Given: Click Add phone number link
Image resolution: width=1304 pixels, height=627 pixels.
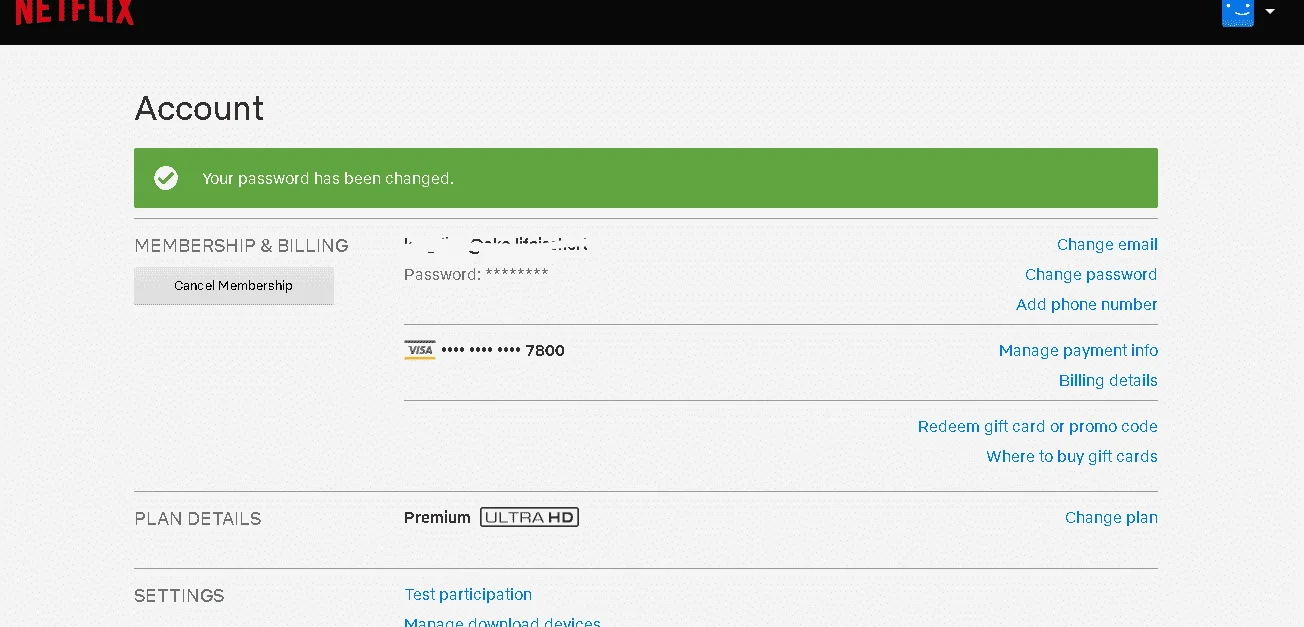Looking at the screenshot, I should coord(1086,304).
